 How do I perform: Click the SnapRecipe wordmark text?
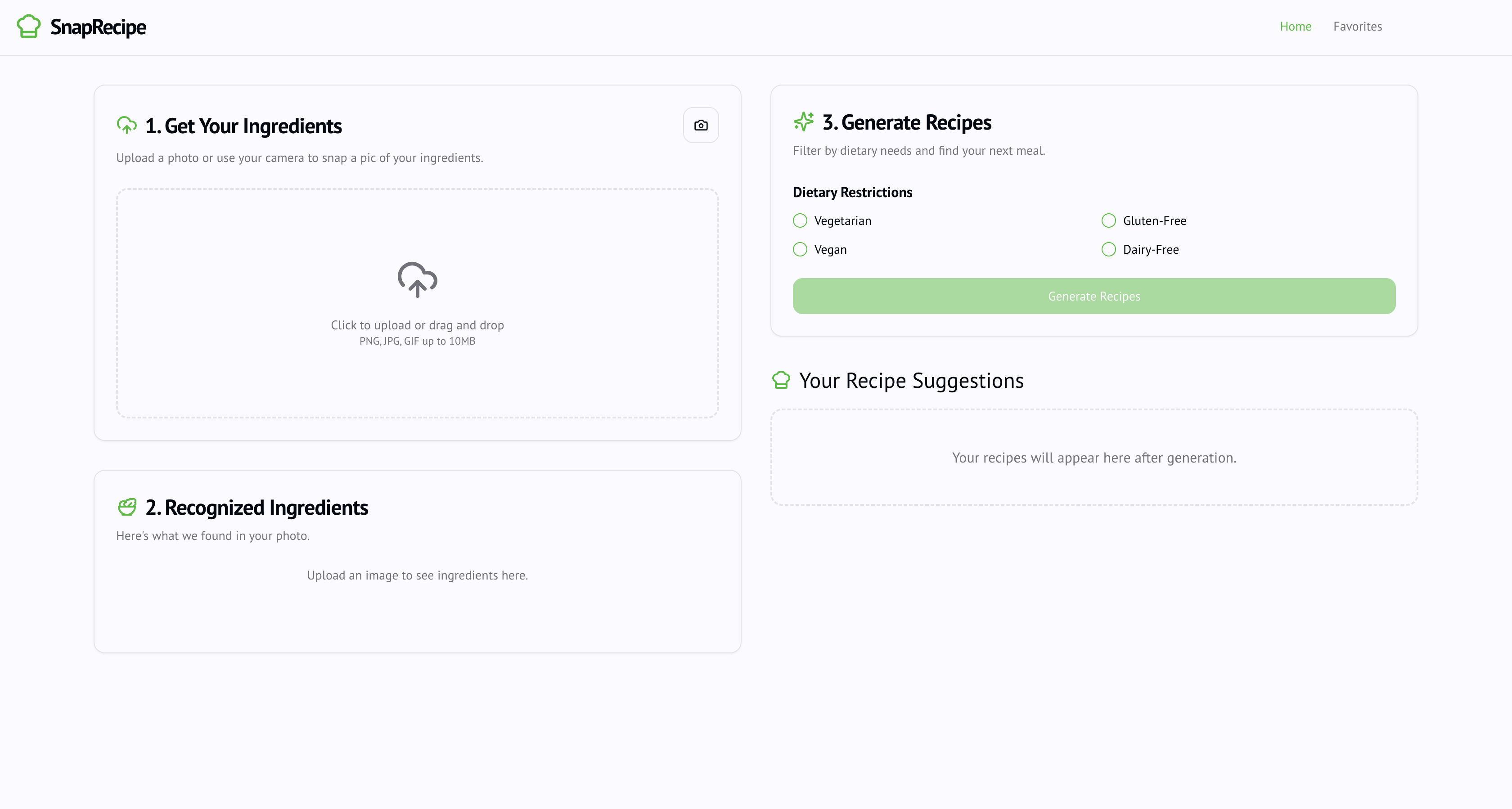[98, 26]
